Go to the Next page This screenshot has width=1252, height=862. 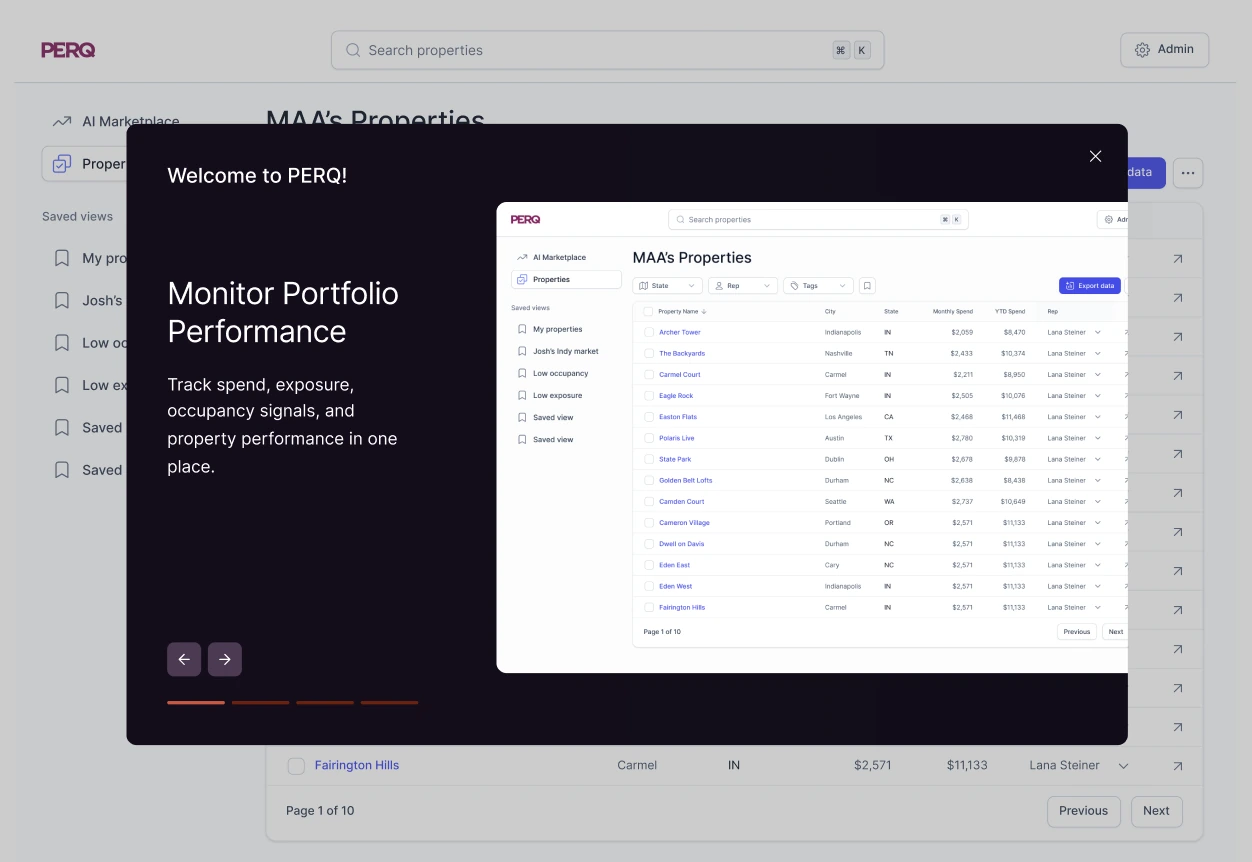1156,811
